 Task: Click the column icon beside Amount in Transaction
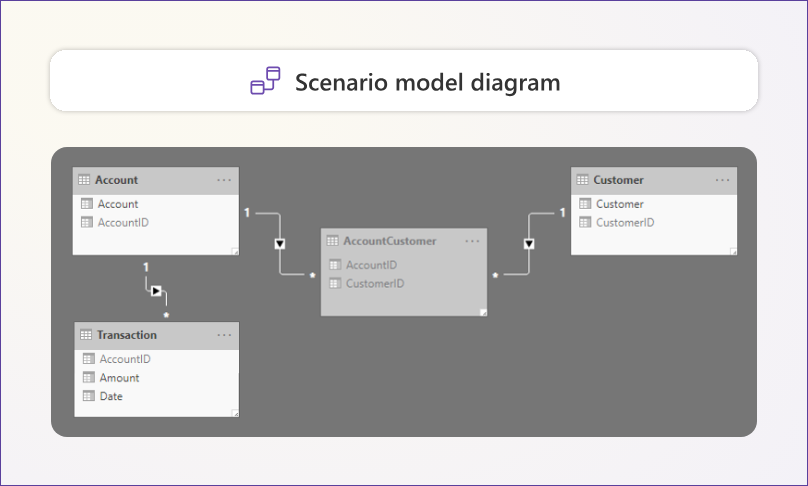click(x=89, y=377)
